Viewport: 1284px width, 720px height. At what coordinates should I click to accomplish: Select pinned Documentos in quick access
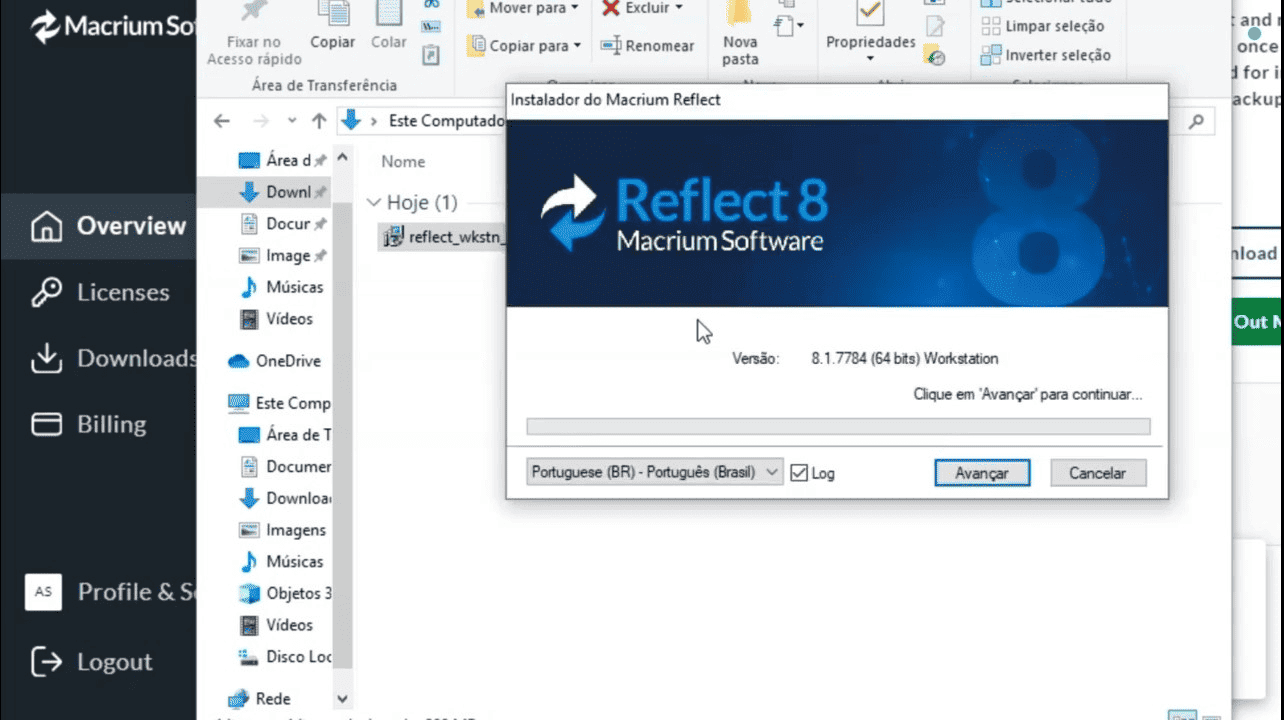coord(282,224)
